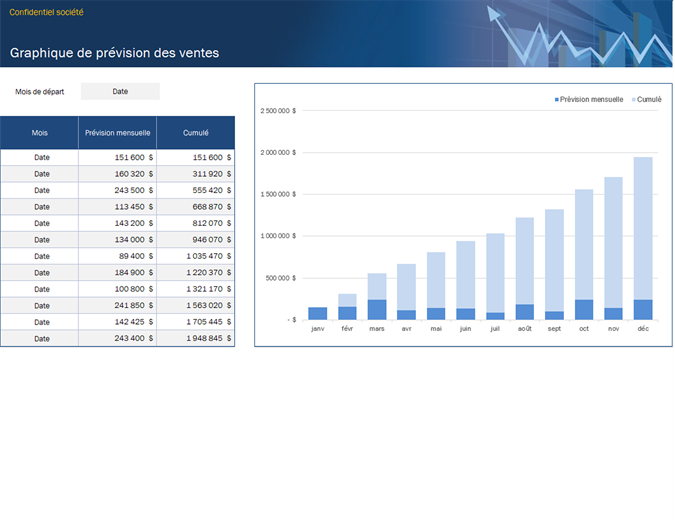Screen dimensions: 675x520
Task: Click the cell showing 113 450 $
Action: pos(118,207)
